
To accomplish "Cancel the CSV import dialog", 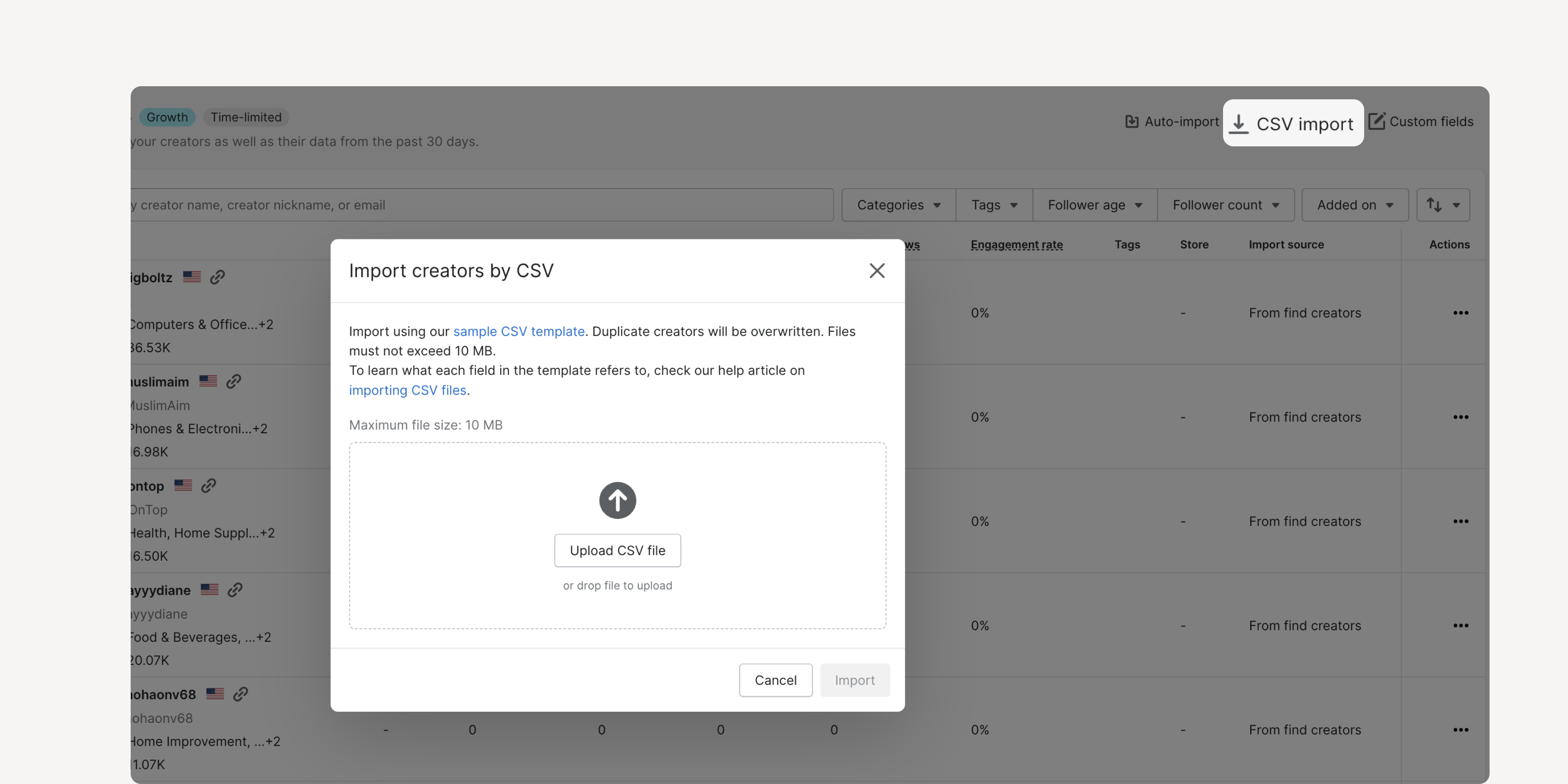I will [x=776, y=680].
